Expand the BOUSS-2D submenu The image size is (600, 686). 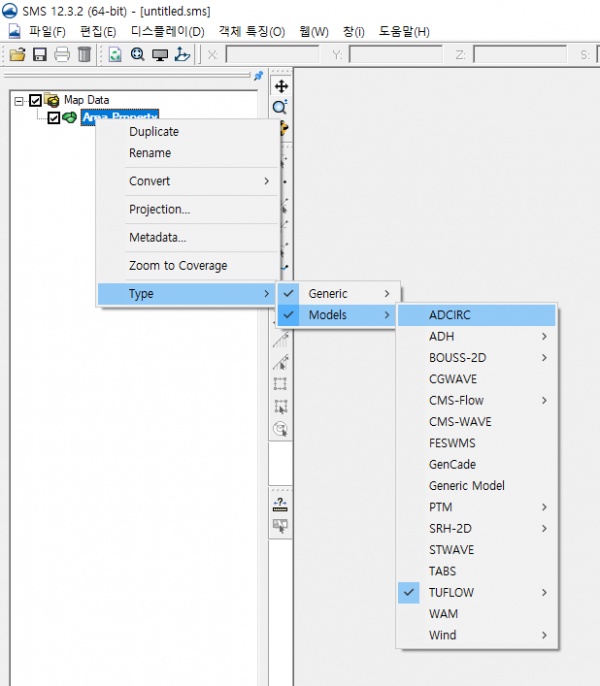pos(477,358)
